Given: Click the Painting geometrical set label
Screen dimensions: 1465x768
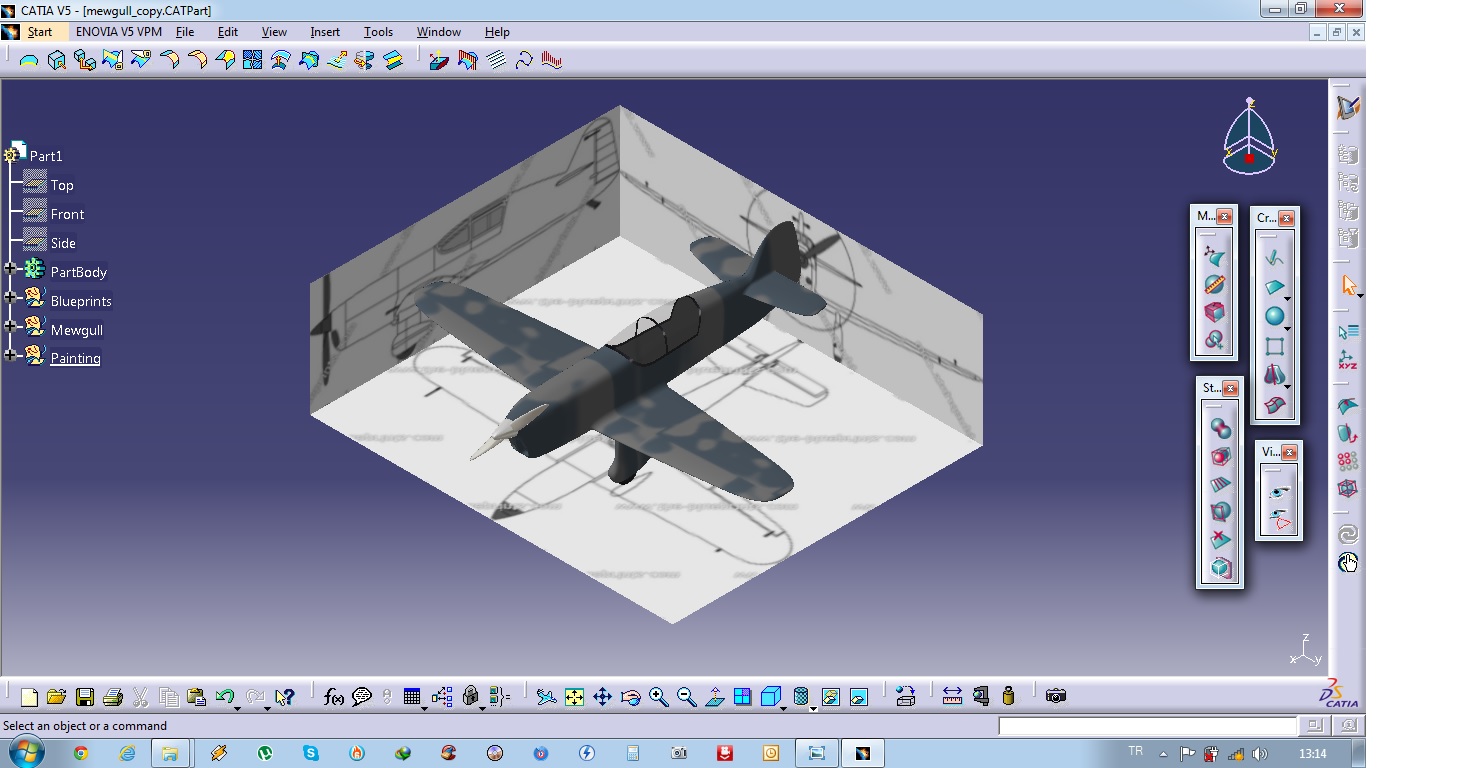Looking at the screenshot, I should (x=75, y=358).
